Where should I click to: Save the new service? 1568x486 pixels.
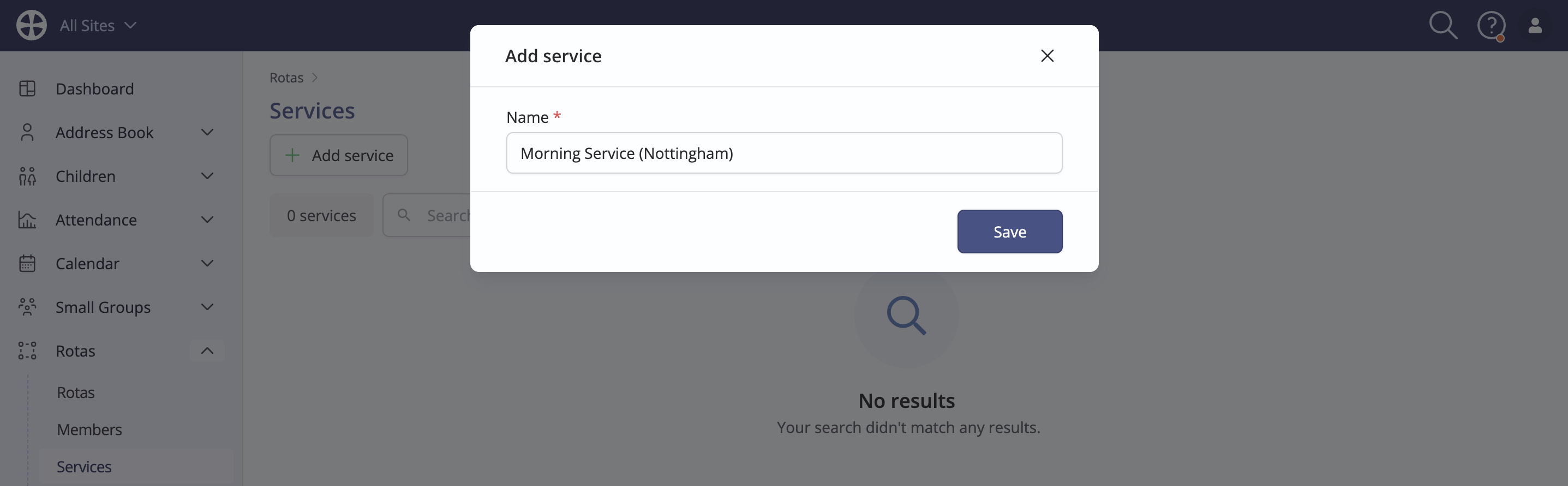coord(1009,232)
